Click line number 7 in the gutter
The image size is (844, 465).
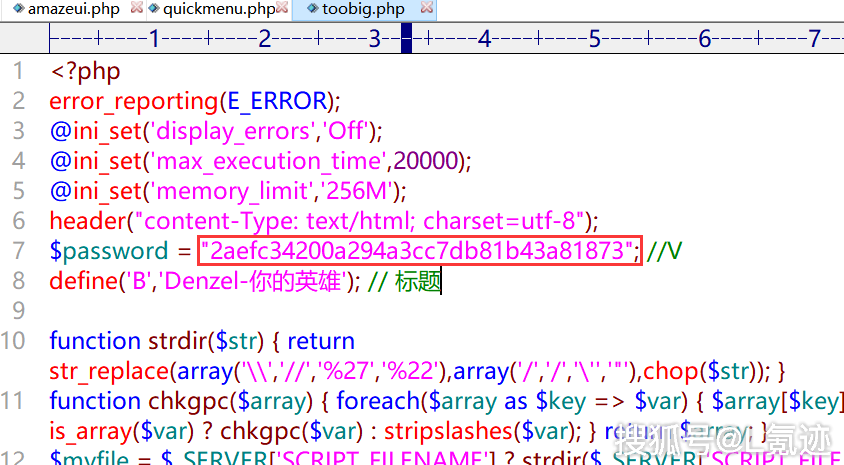click(19, 251)
